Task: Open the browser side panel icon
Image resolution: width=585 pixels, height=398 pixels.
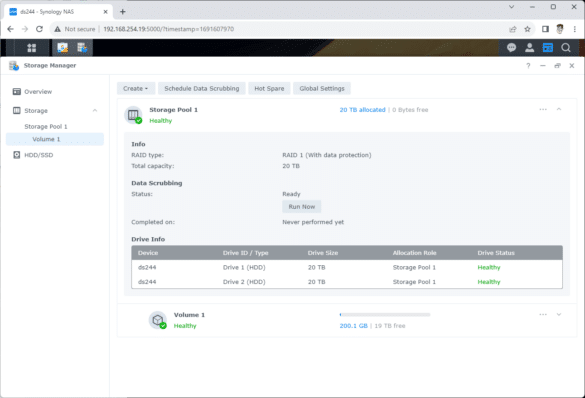Action: pyautogui.click(x=545, y=29)
